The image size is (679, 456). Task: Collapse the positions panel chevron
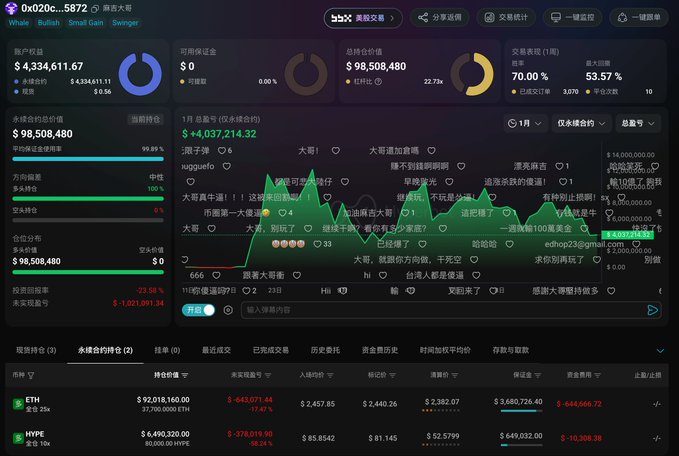coord(660,351)
